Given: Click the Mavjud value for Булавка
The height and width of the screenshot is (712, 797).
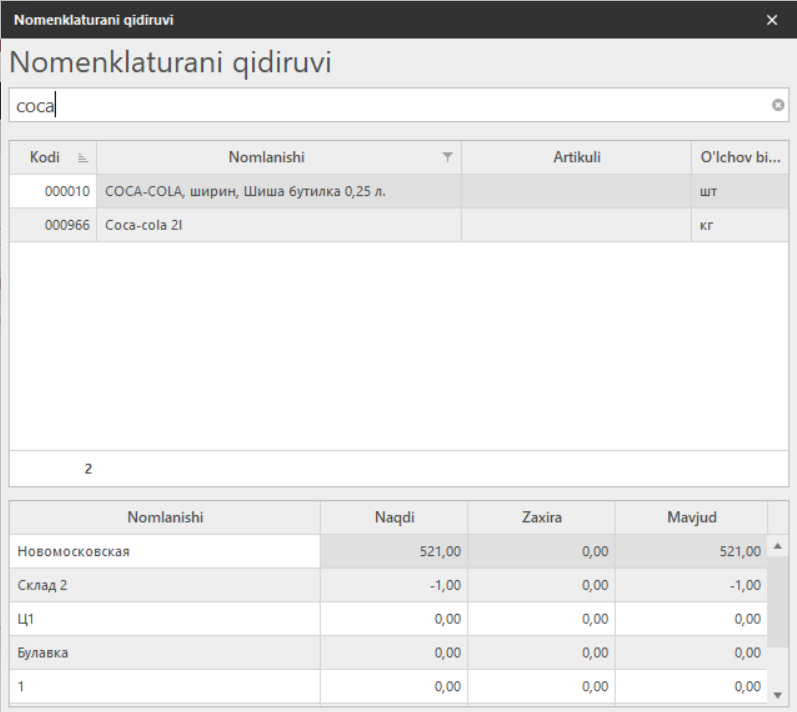Looking at the screenshot, I should tap(691, 653).
